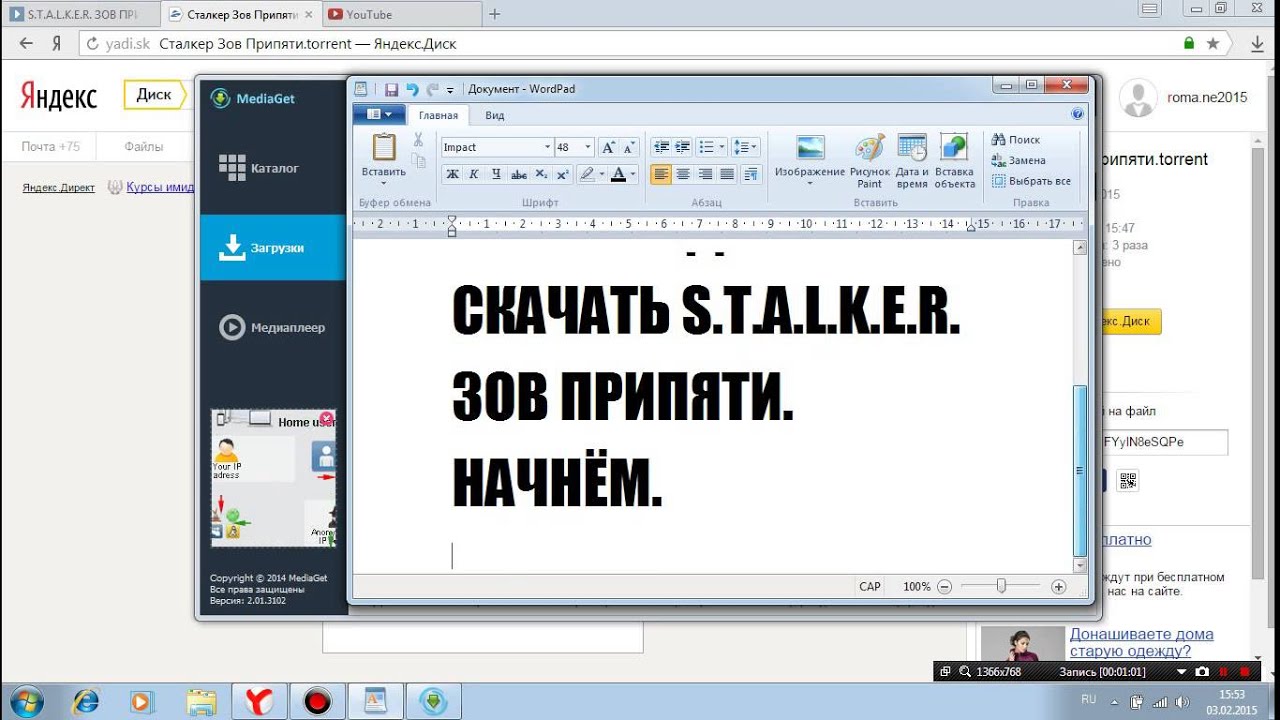Switch to the Вид ribbon tab

click(494, 115)
